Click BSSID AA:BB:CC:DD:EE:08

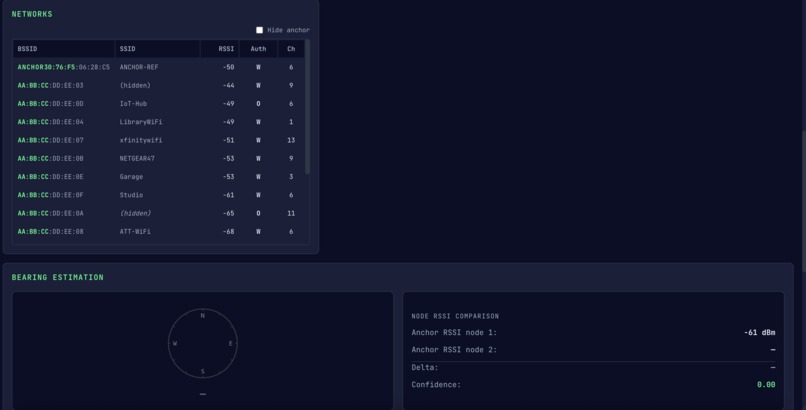coord(50,232)
